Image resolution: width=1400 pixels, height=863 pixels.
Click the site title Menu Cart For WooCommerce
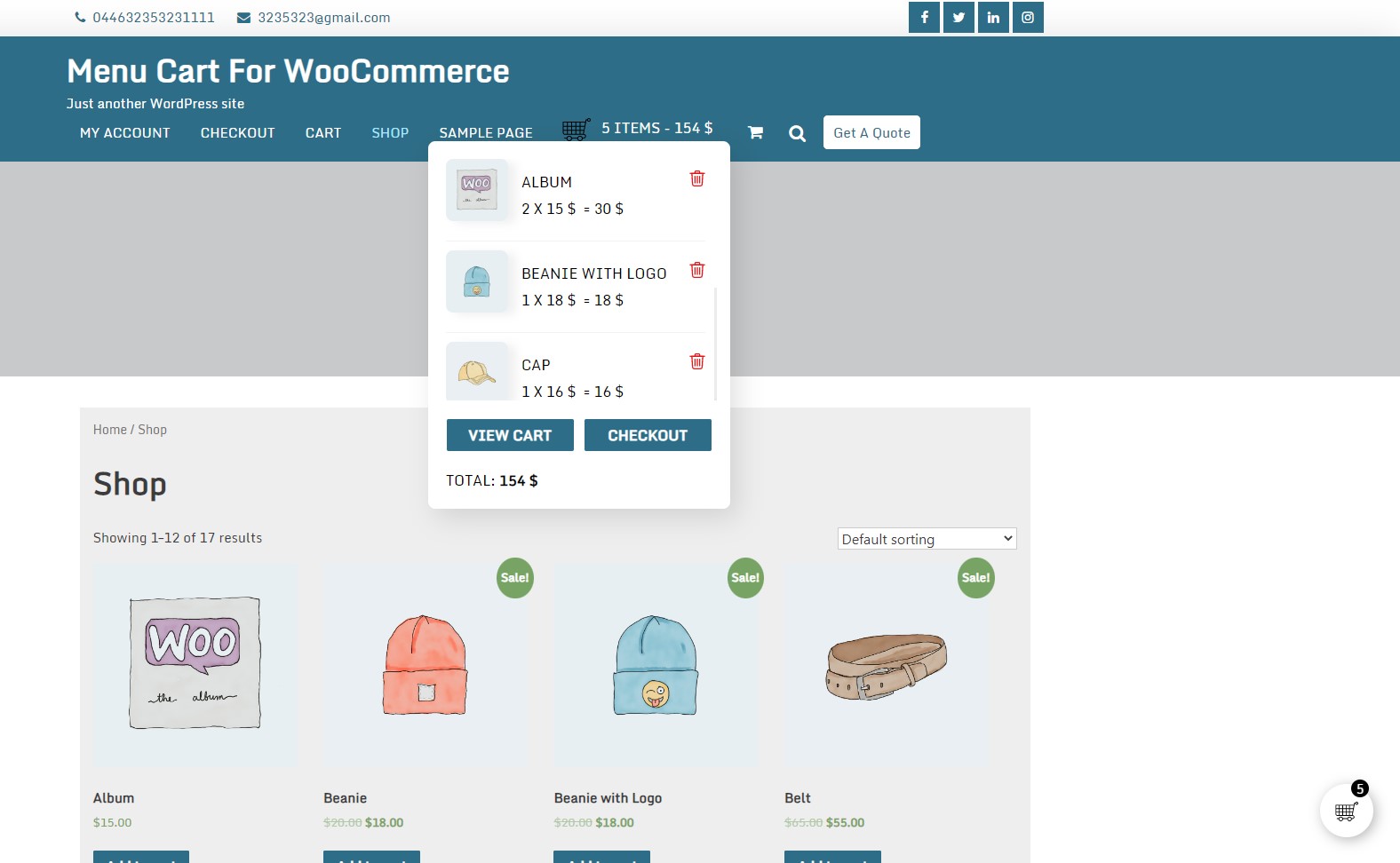288,71
